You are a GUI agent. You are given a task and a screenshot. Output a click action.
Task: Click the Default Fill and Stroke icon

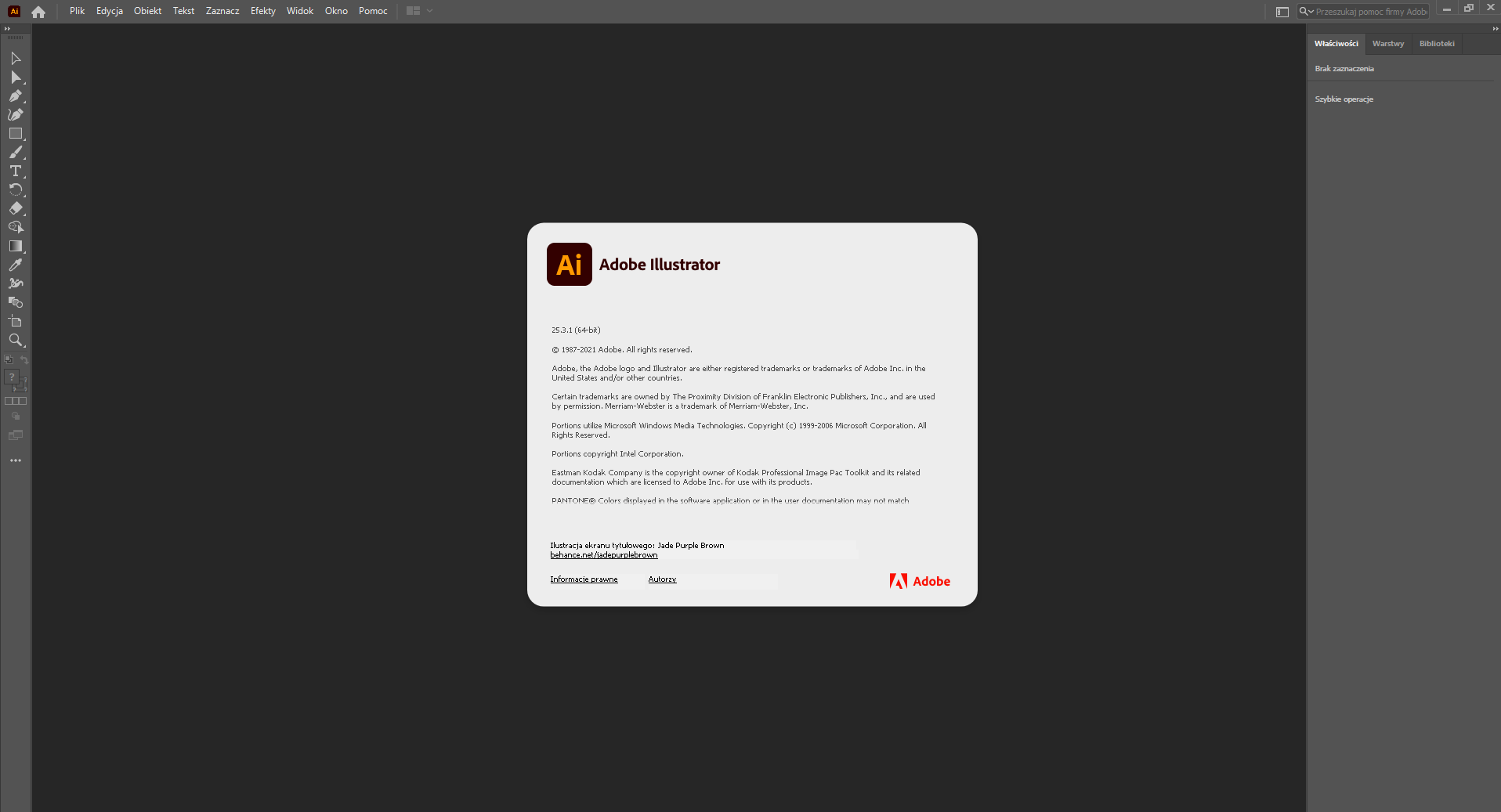click(x=9, y=360)
